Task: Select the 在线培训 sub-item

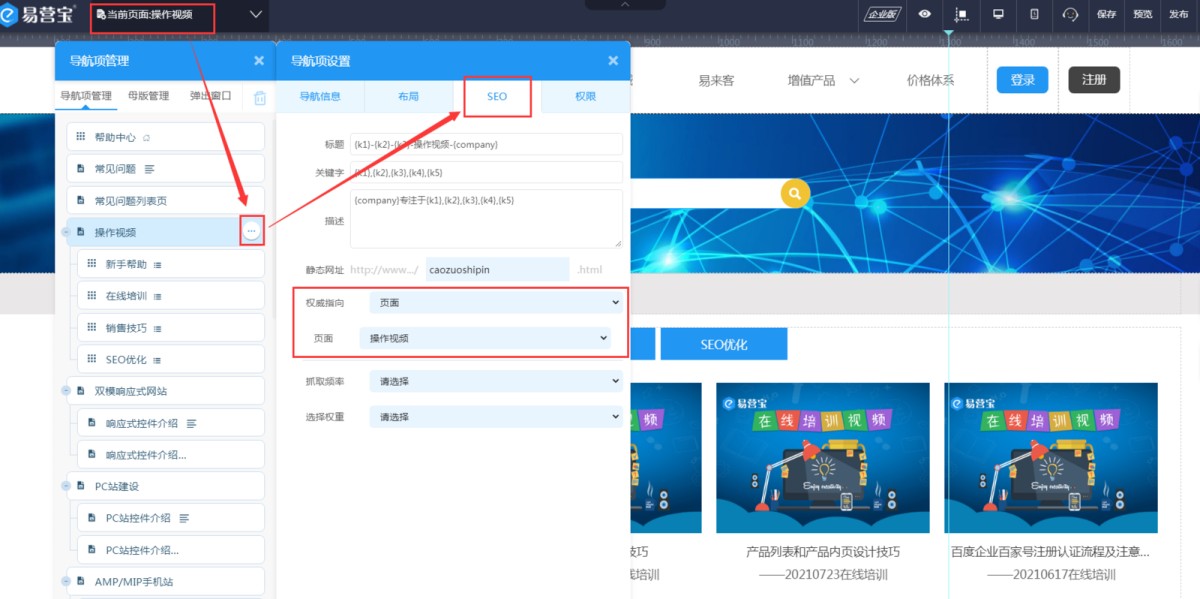Action: pos(171,296)
